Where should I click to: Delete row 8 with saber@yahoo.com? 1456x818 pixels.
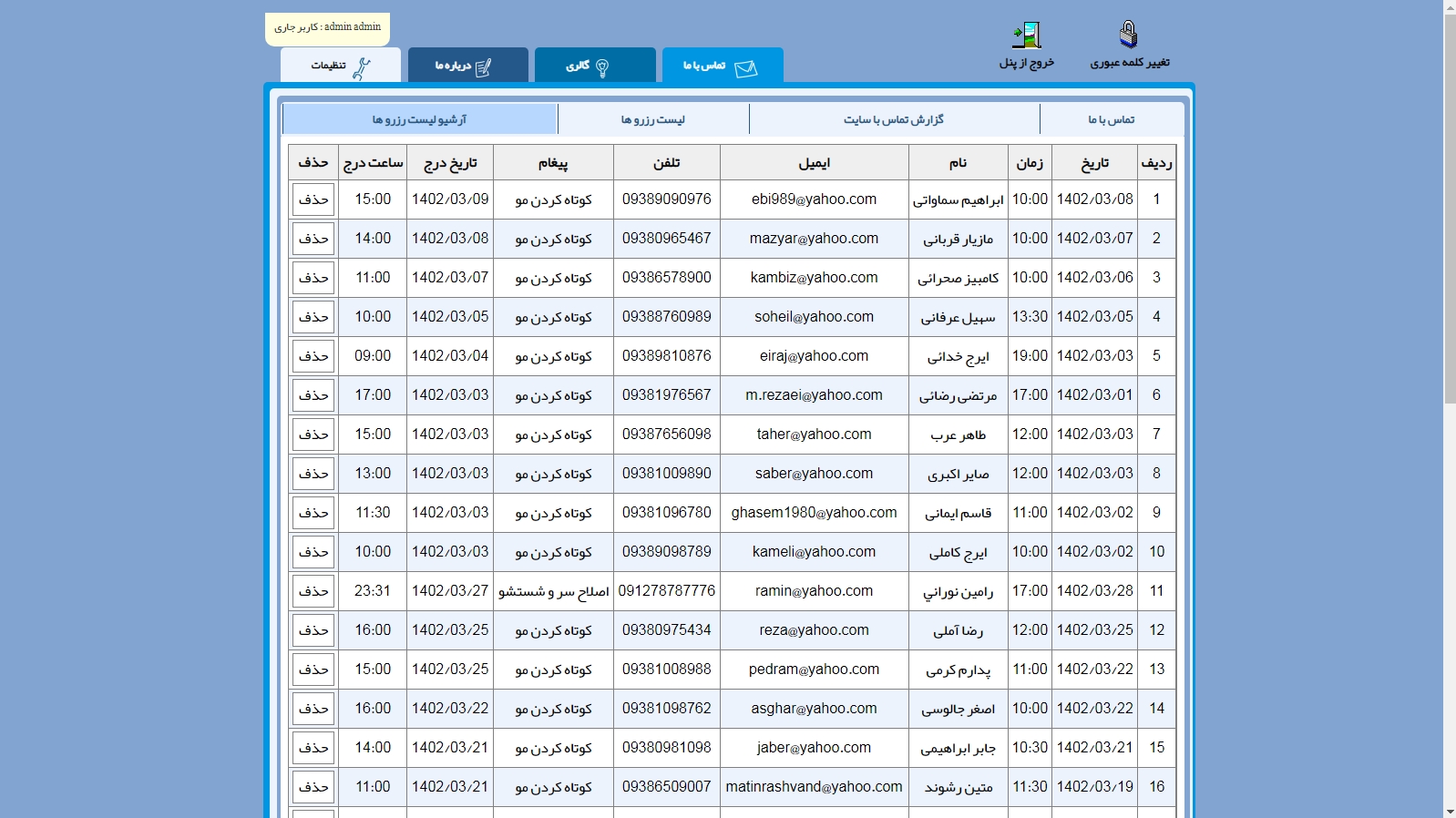pyautogui.click(x=313, y=474)
